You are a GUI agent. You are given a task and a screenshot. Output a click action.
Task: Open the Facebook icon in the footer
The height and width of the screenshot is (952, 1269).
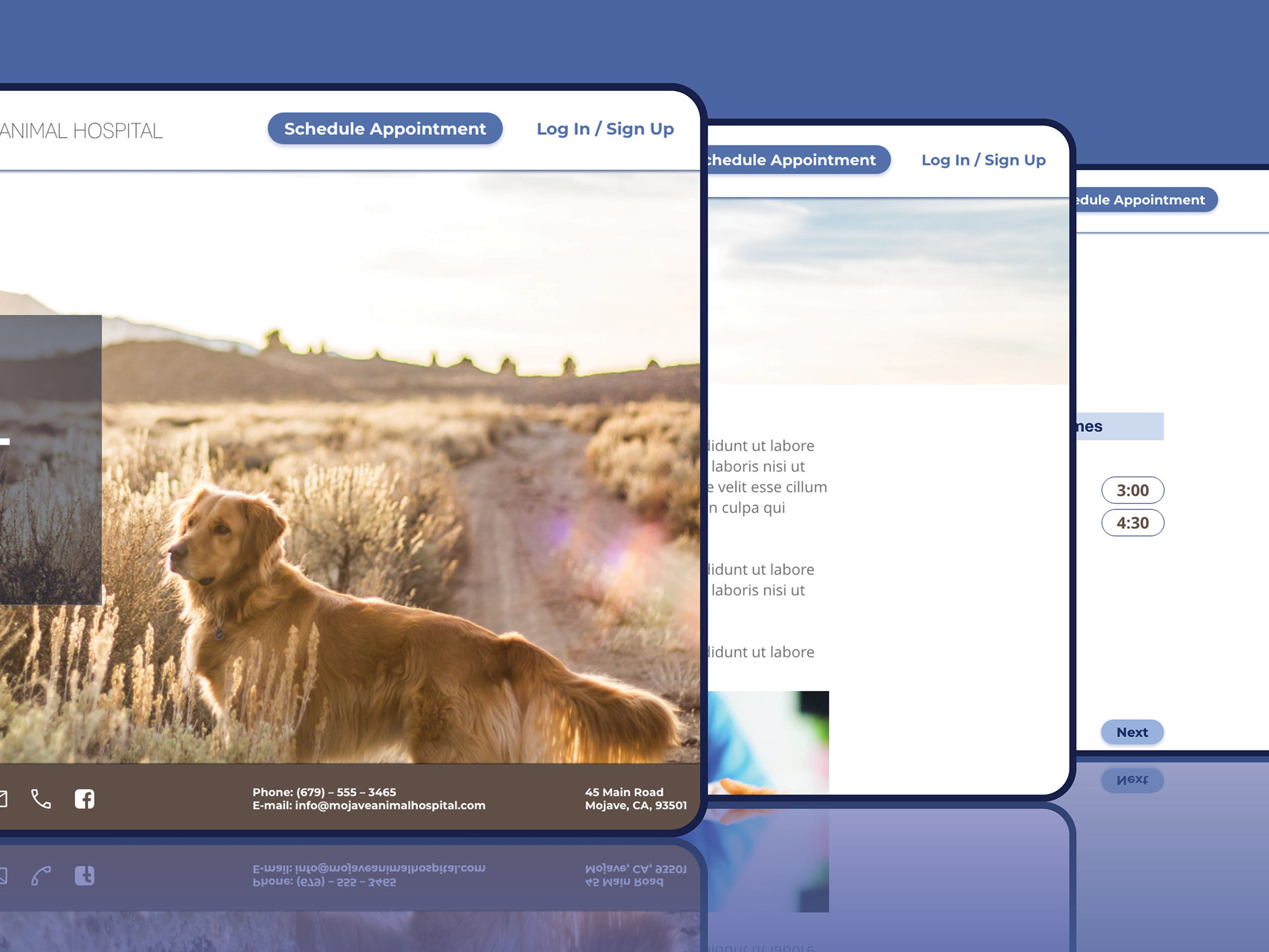click(x=84, y=799)
